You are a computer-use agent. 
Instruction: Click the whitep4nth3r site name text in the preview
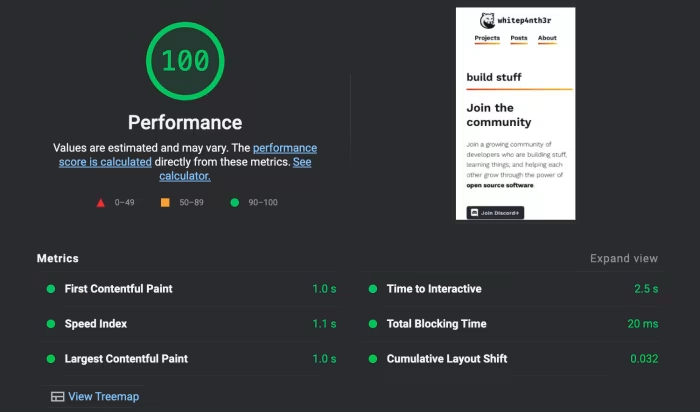(x=524, y=21)
